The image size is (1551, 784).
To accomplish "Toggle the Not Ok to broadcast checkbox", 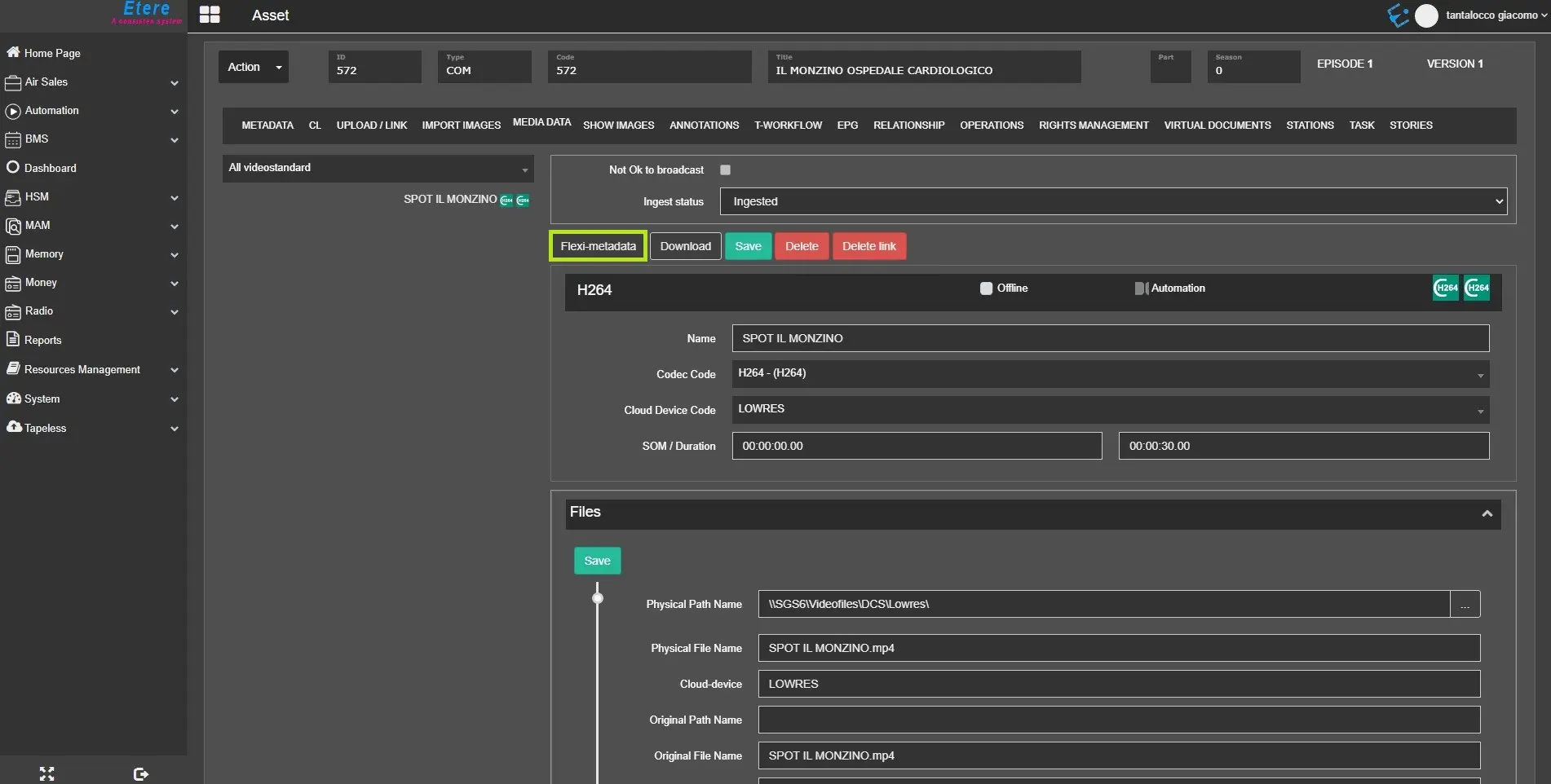I will 725,170.
